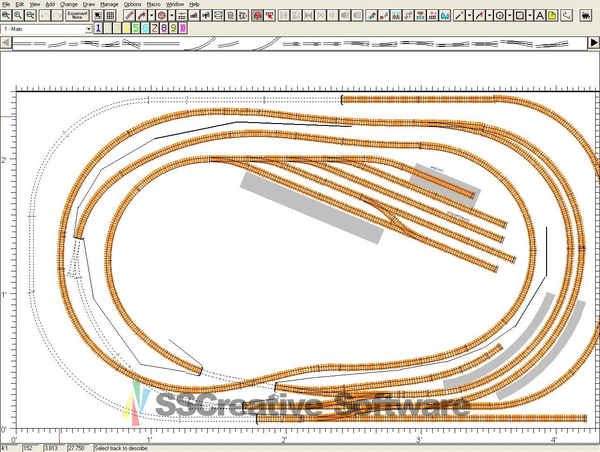Expand the box tool options arrow
Viewport: 600px width, 452px height.
tap(530, 16)
